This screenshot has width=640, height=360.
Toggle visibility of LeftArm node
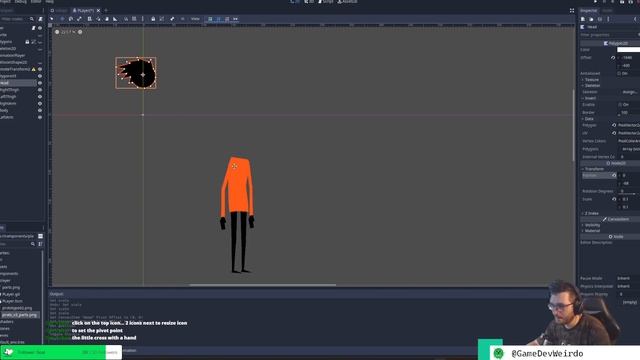[x=40, y=117]
